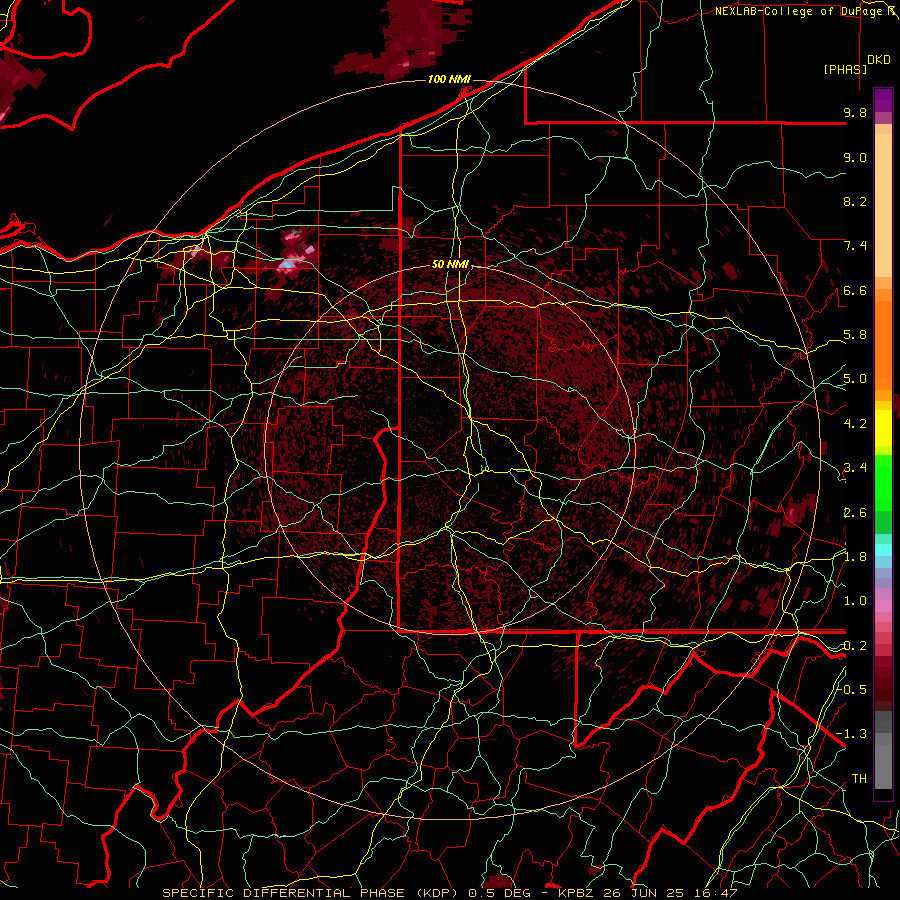
Task: Click the 2.6 value on the color scale
Action: tap(855, 513)
